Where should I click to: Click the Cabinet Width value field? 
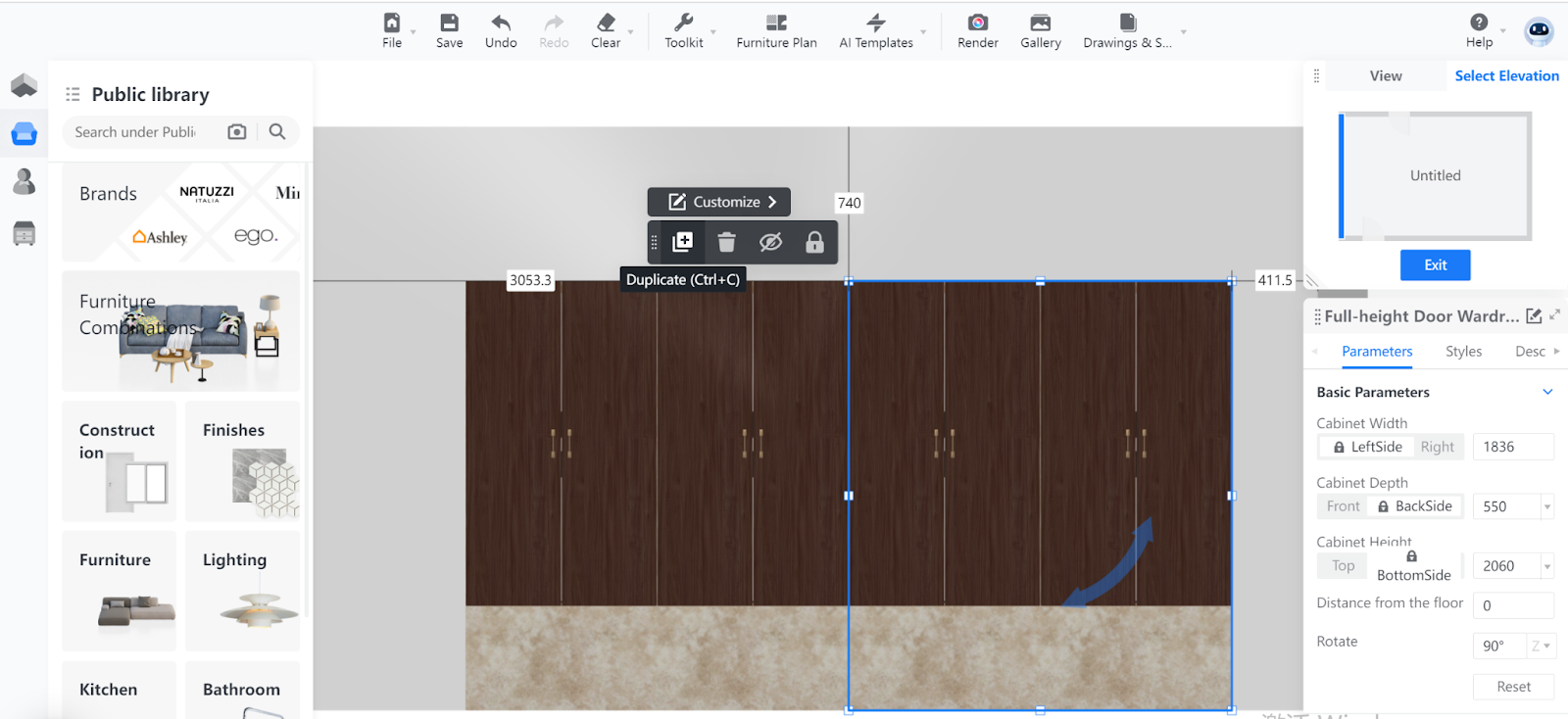[1512, 447]
